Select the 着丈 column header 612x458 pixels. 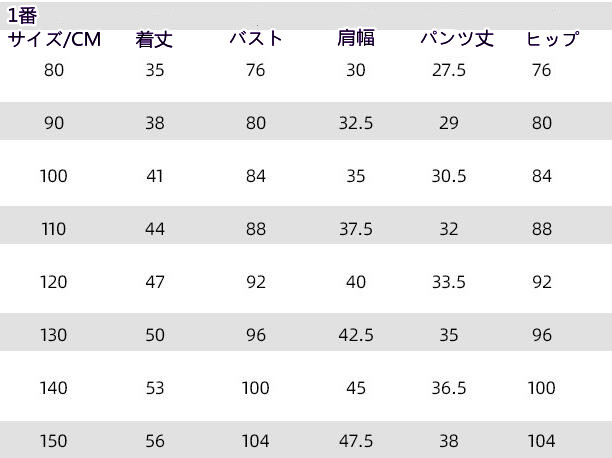(x=154, y=39)
